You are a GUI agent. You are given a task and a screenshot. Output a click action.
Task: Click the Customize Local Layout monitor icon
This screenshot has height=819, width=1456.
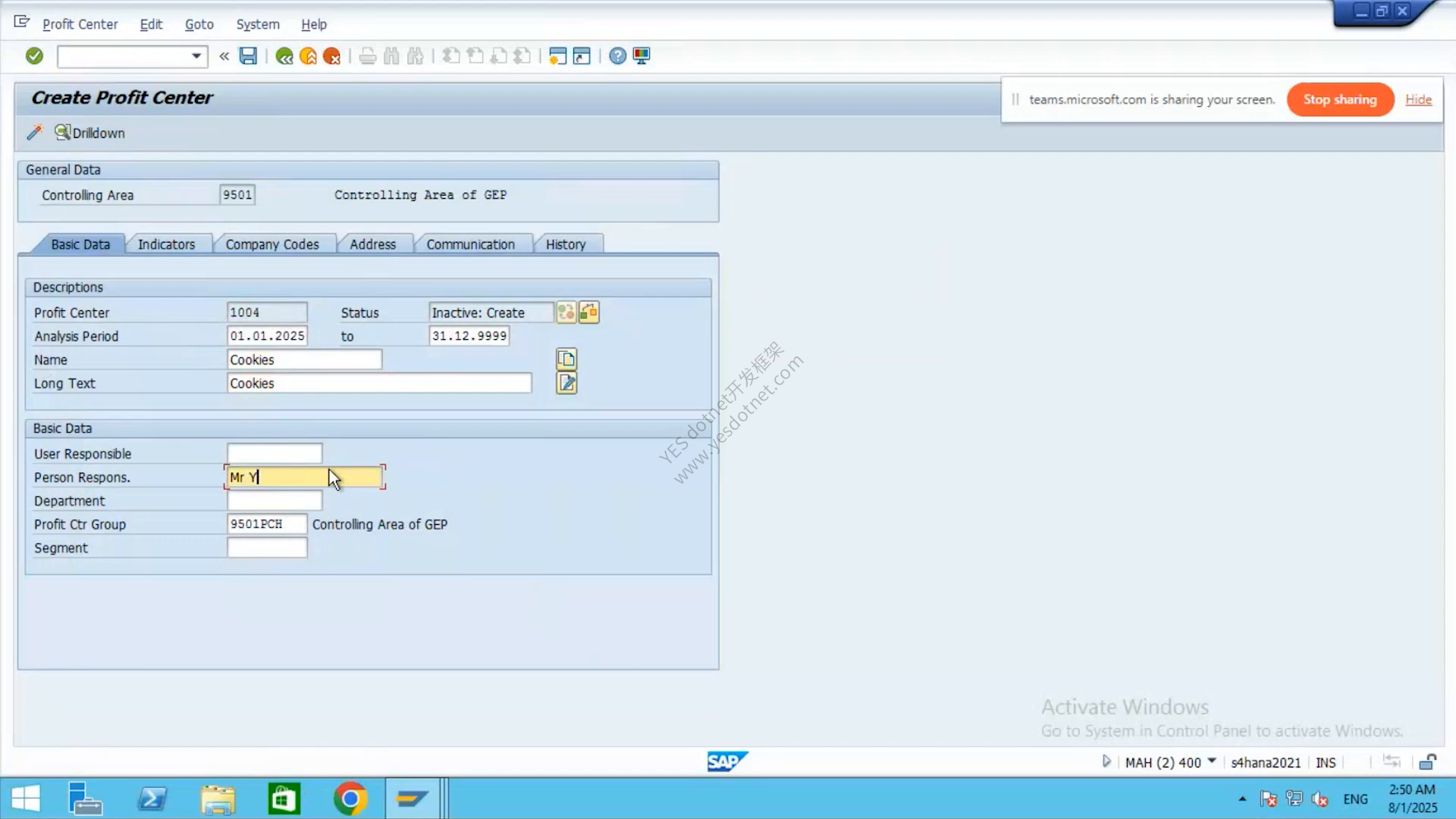click(x=642, y=56)
